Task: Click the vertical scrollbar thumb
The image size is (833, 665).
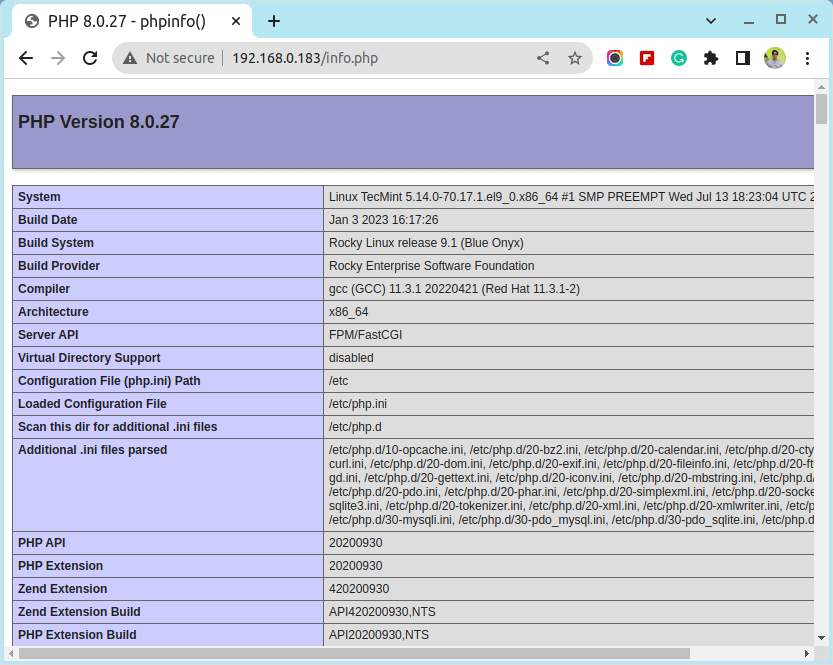Action: [821, 109]
